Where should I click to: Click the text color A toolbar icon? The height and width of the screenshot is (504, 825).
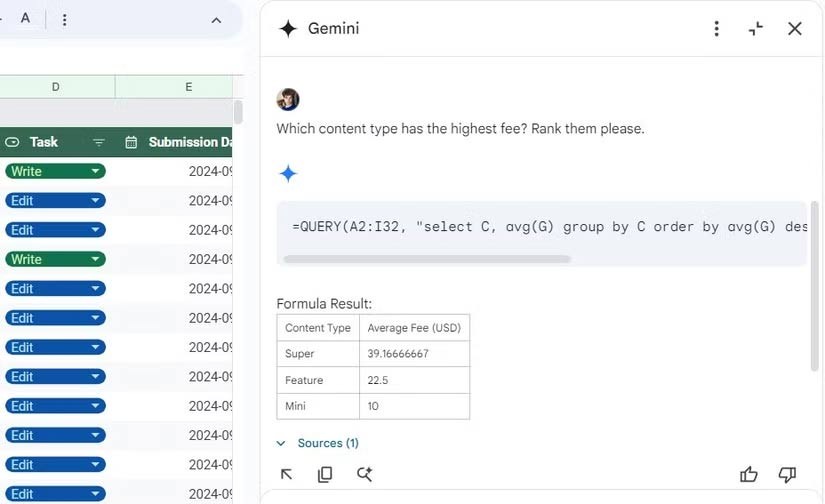pyautogui.click(x=25, y=19)
